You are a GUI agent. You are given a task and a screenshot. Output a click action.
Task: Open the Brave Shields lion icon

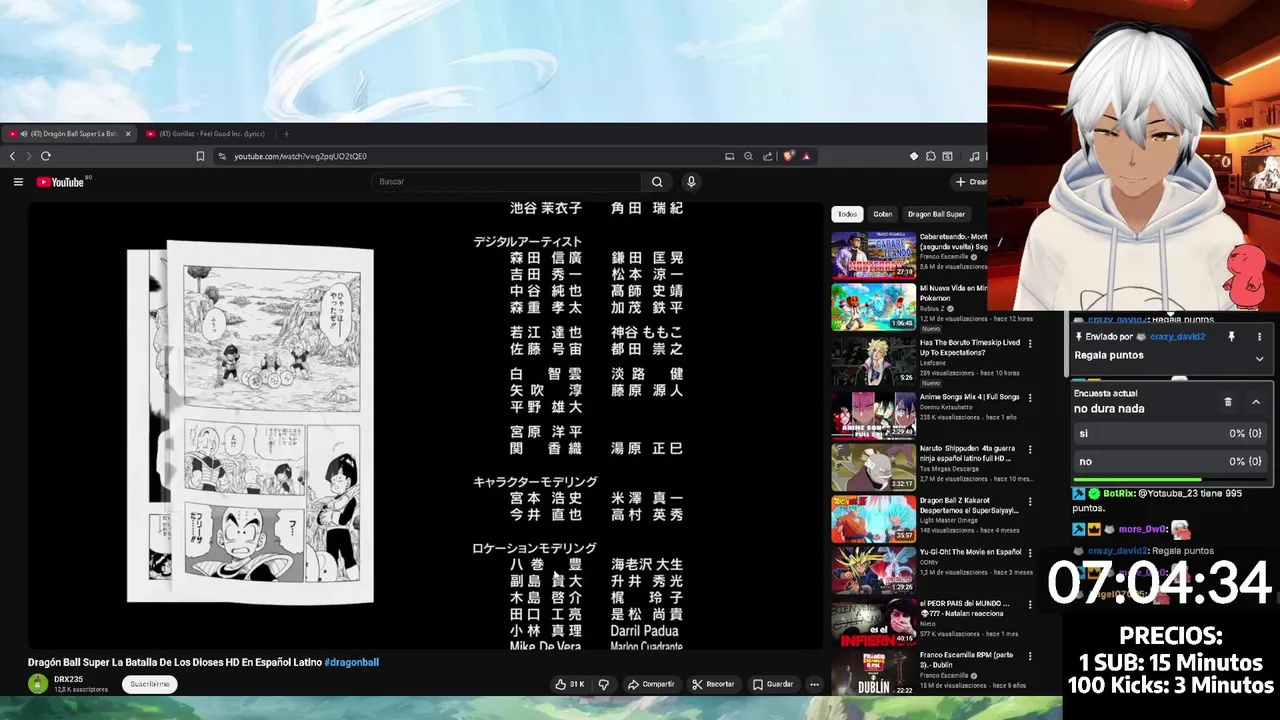788,156
